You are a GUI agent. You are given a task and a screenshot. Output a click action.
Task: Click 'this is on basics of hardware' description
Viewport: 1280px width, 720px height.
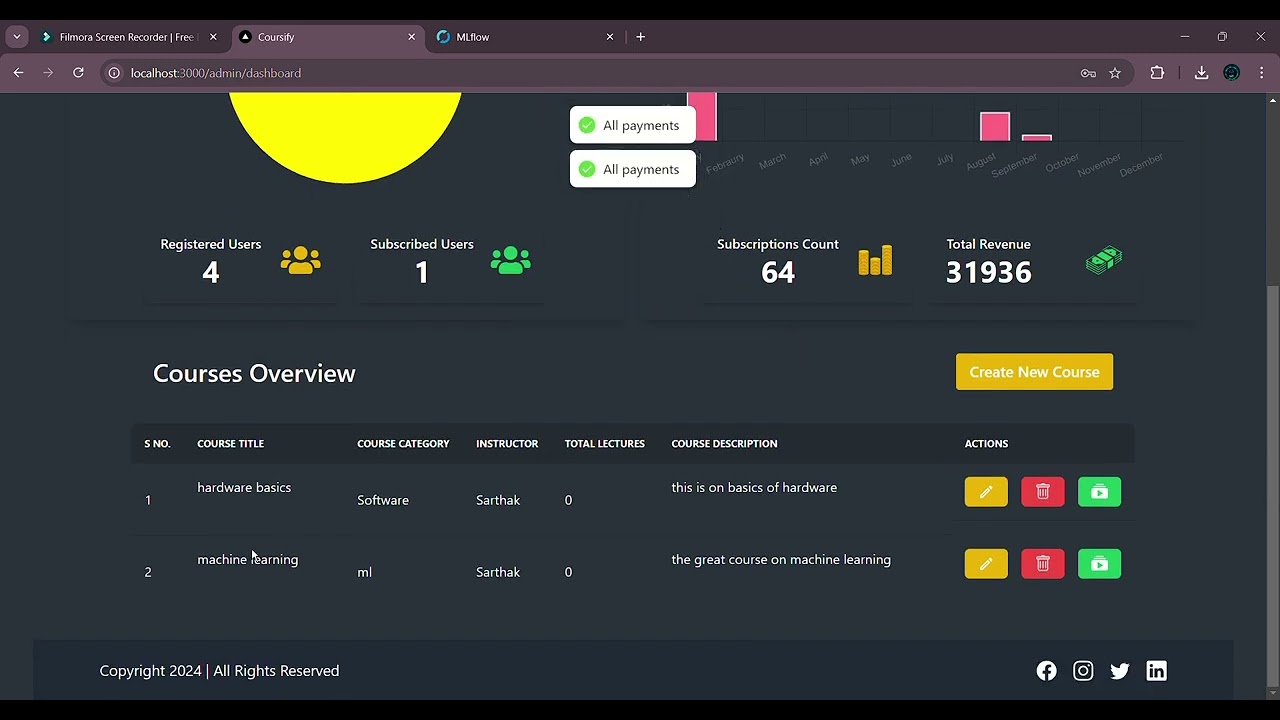tap(754, 488)
